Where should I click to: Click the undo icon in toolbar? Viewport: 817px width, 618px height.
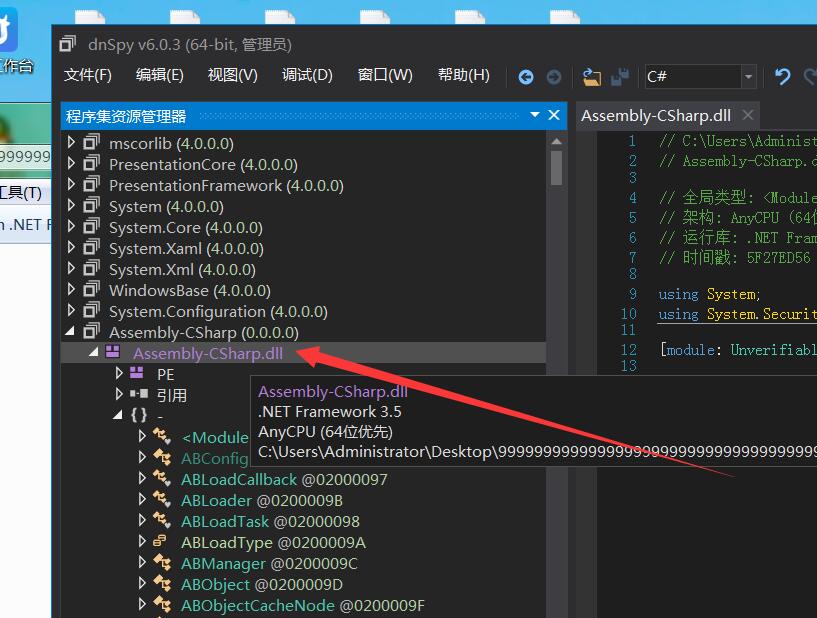[x=783, y=77]
